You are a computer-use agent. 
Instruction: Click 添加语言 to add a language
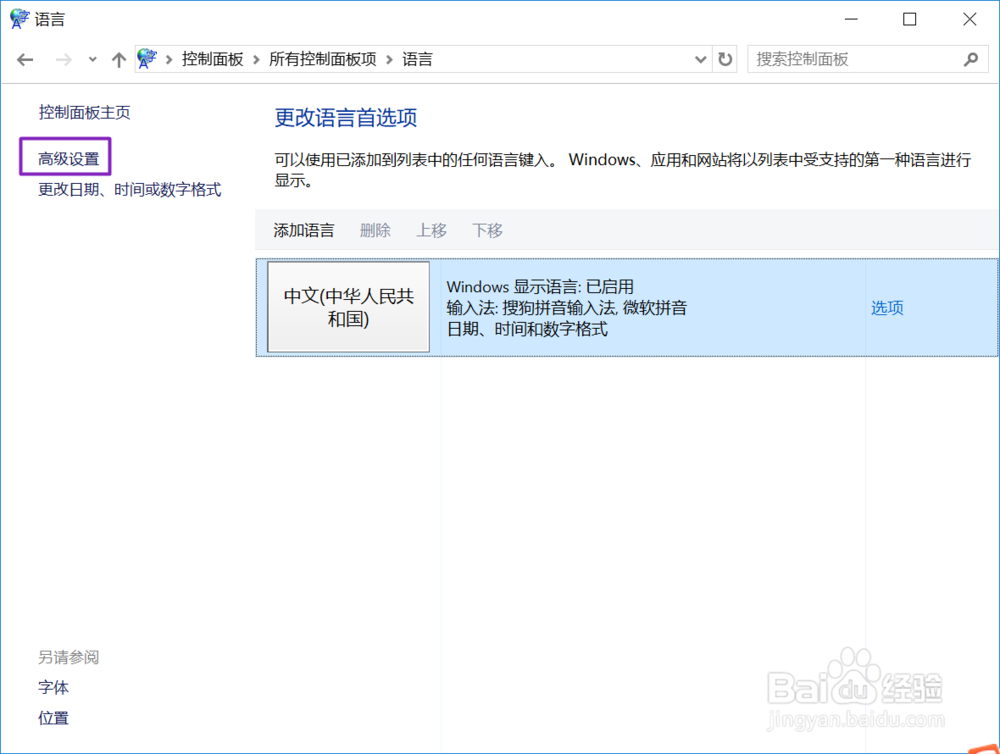[303, 230]
